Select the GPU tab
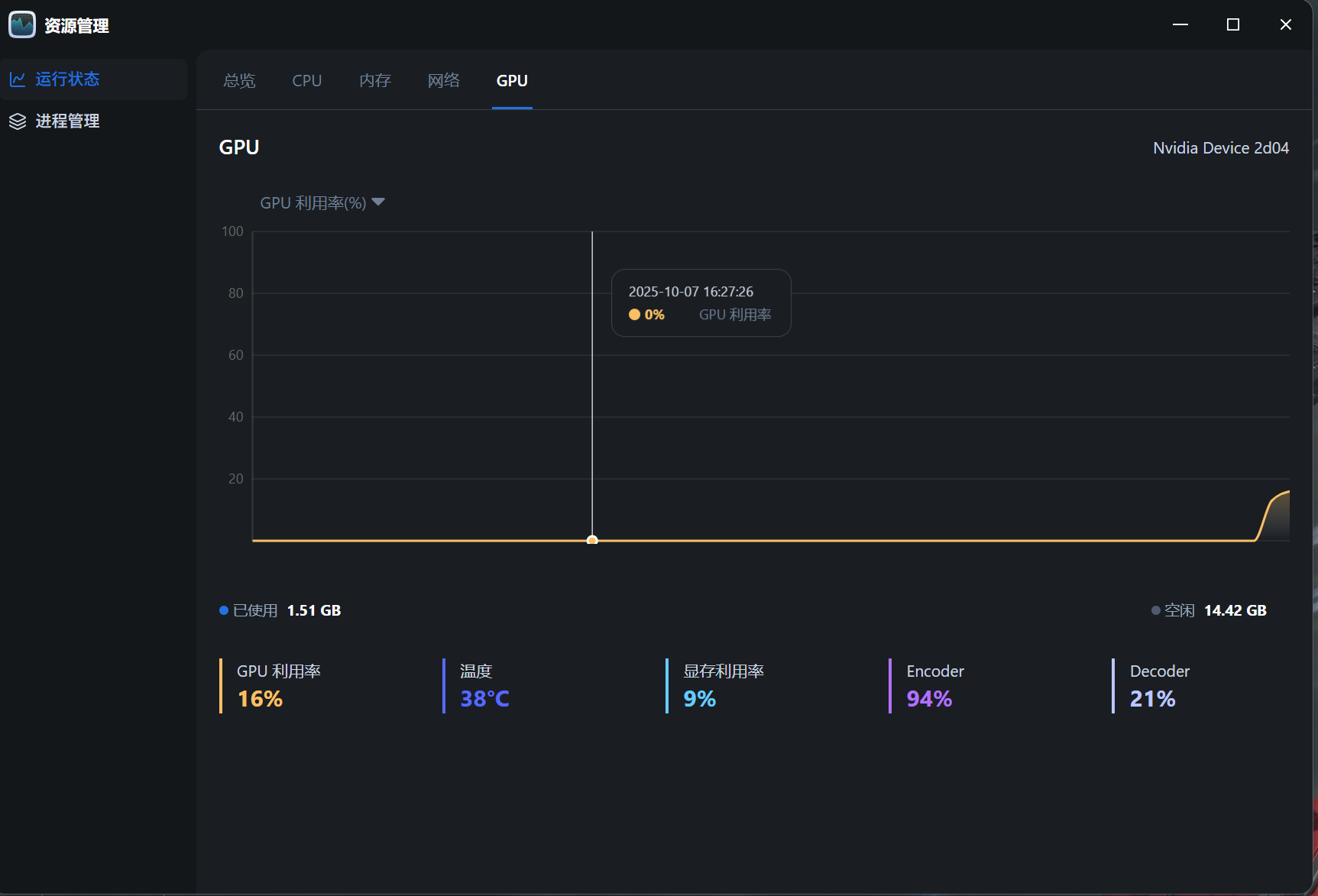This screenshot has height=896, width=1318. [x=512, y=81]
